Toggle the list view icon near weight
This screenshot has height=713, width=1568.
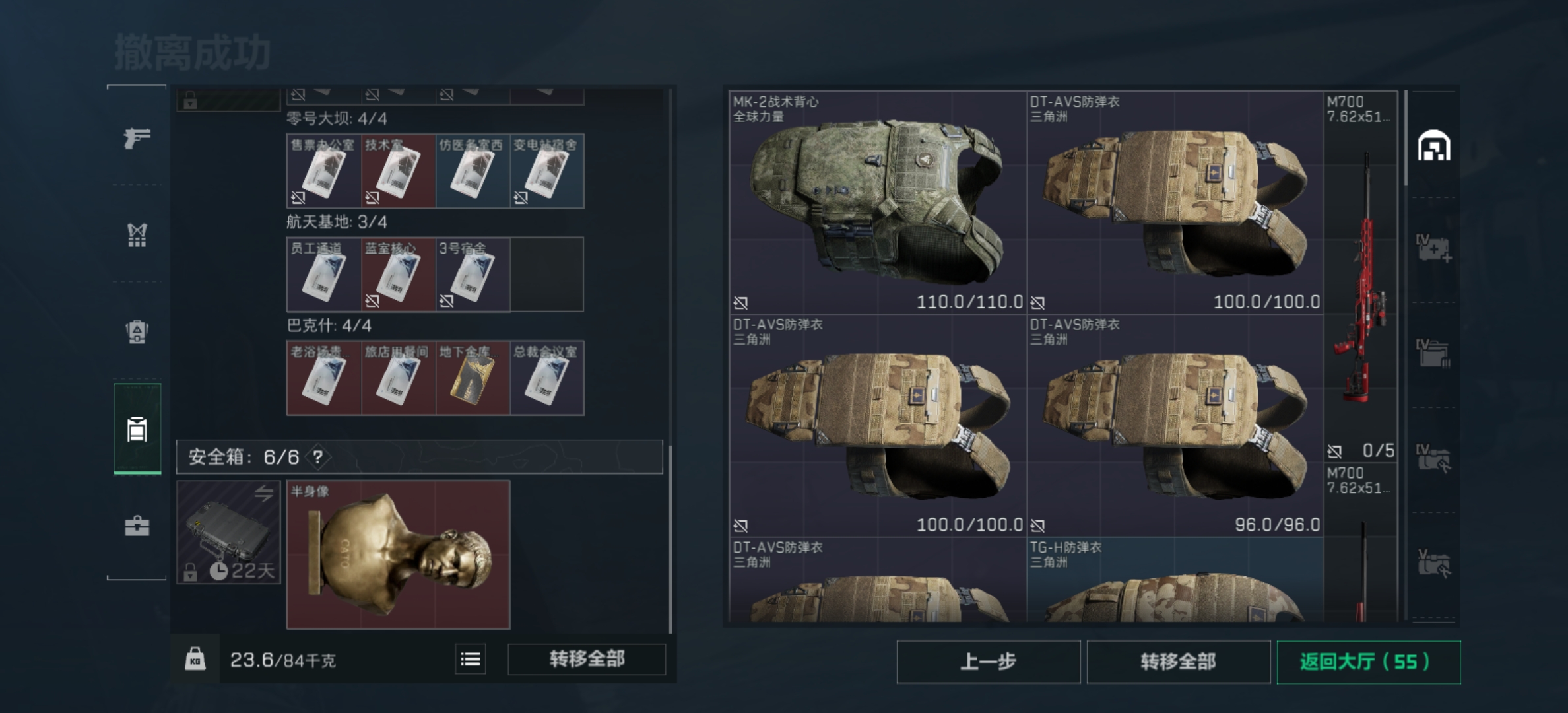[x=471, y=659]
